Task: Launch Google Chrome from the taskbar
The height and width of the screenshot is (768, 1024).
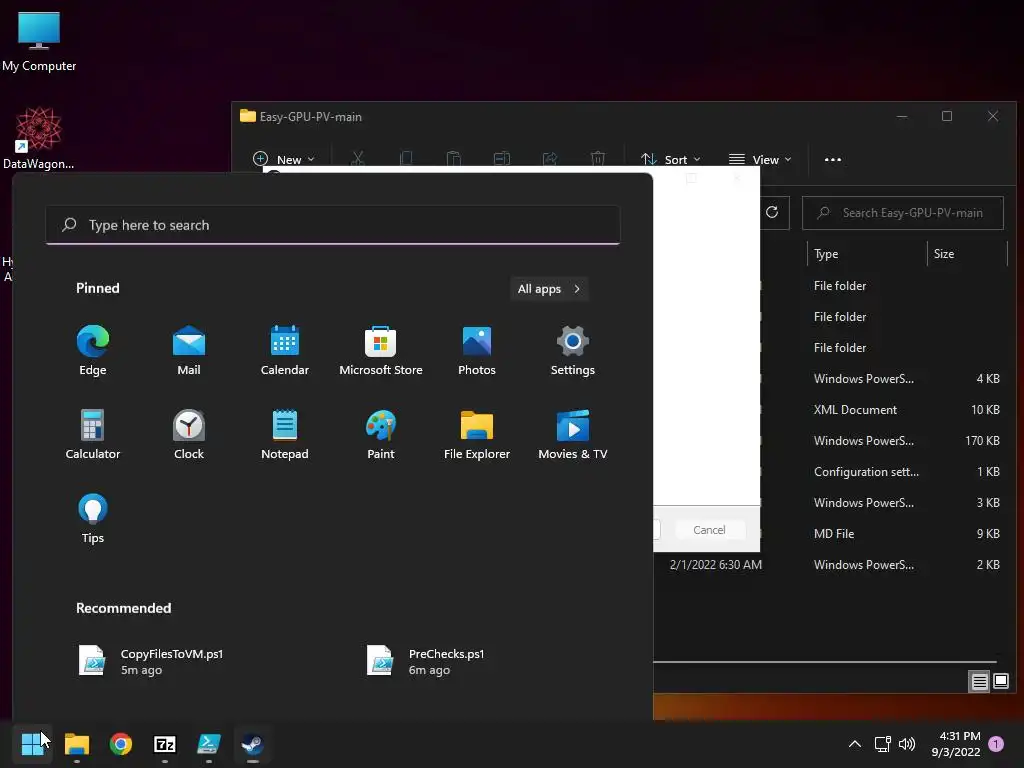Action: point(121,744)
